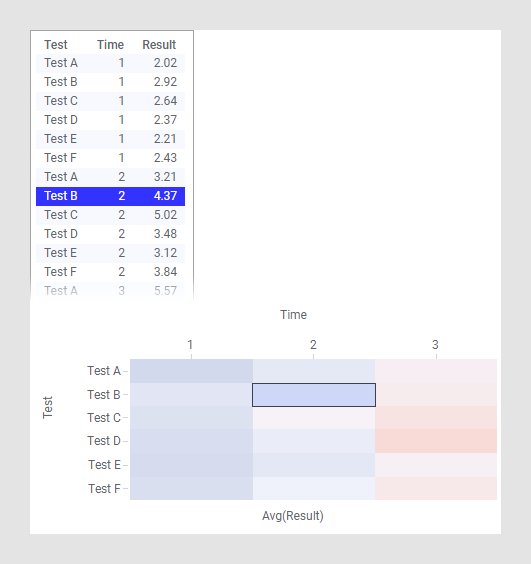Click the Test E label on heat map axis

[x=104, y=465]
